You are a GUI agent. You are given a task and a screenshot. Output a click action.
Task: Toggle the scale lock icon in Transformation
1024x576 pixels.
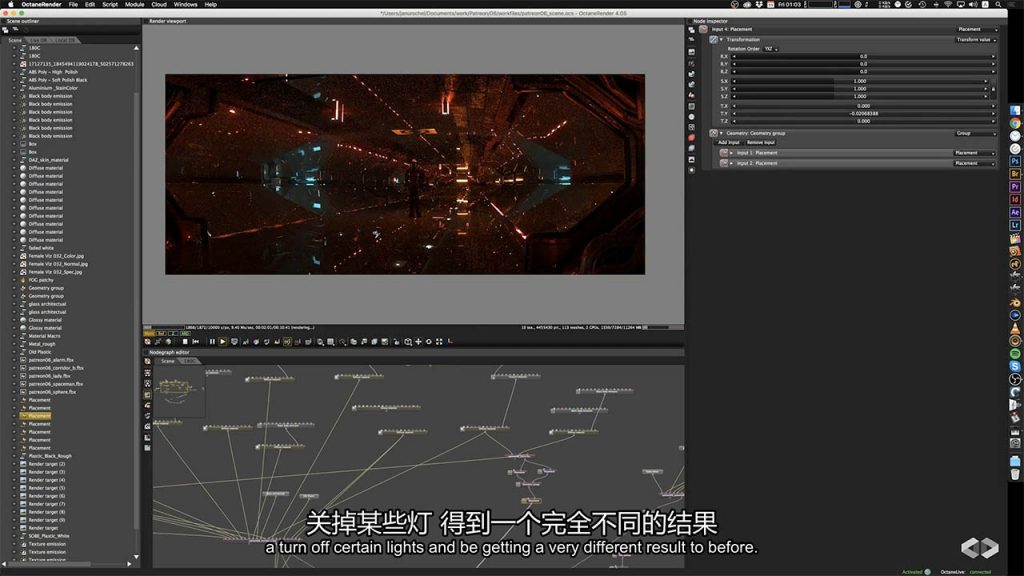pos(992,89)
